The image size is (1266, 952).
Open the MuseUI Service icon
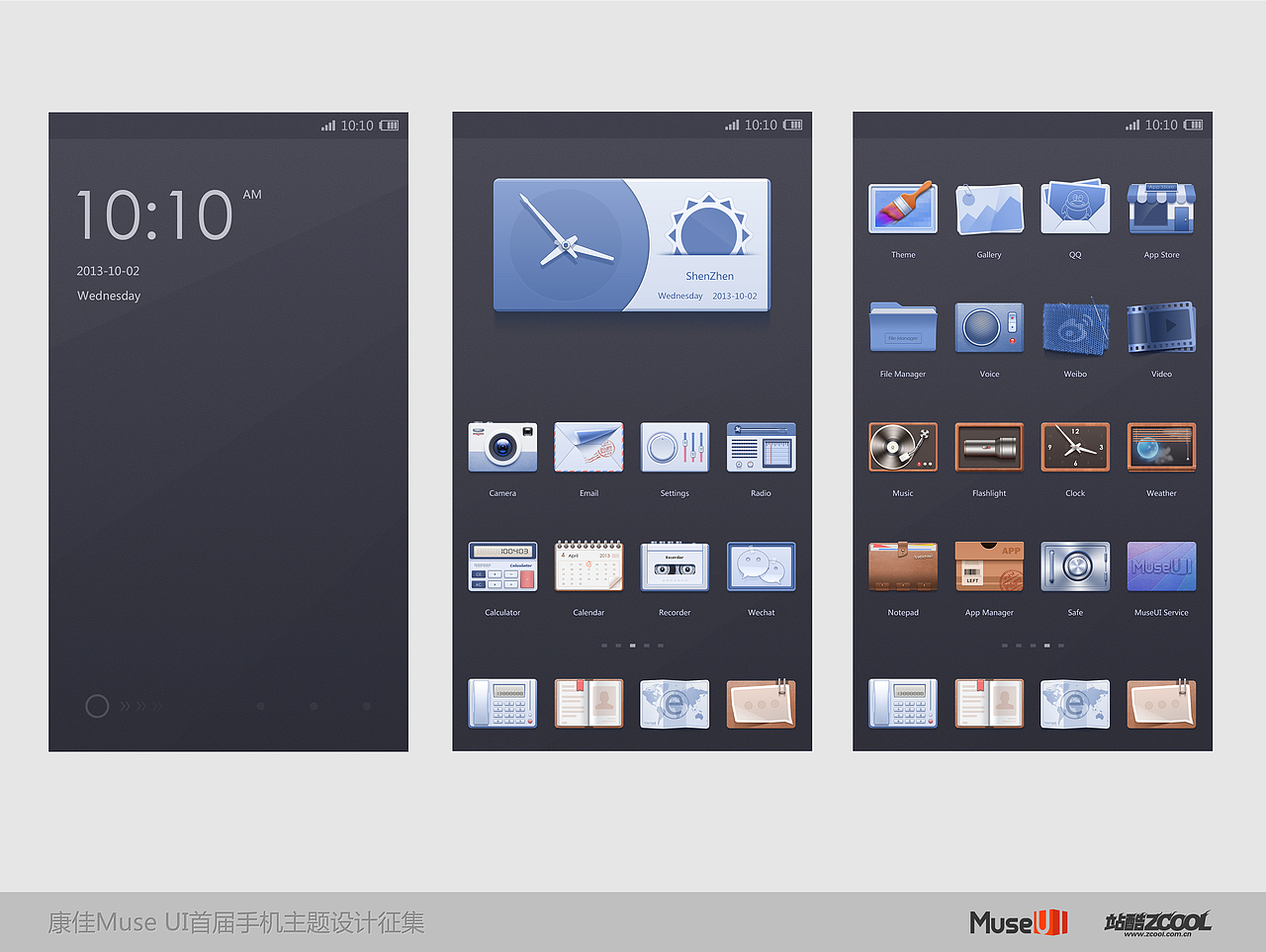click(1161, 566)
